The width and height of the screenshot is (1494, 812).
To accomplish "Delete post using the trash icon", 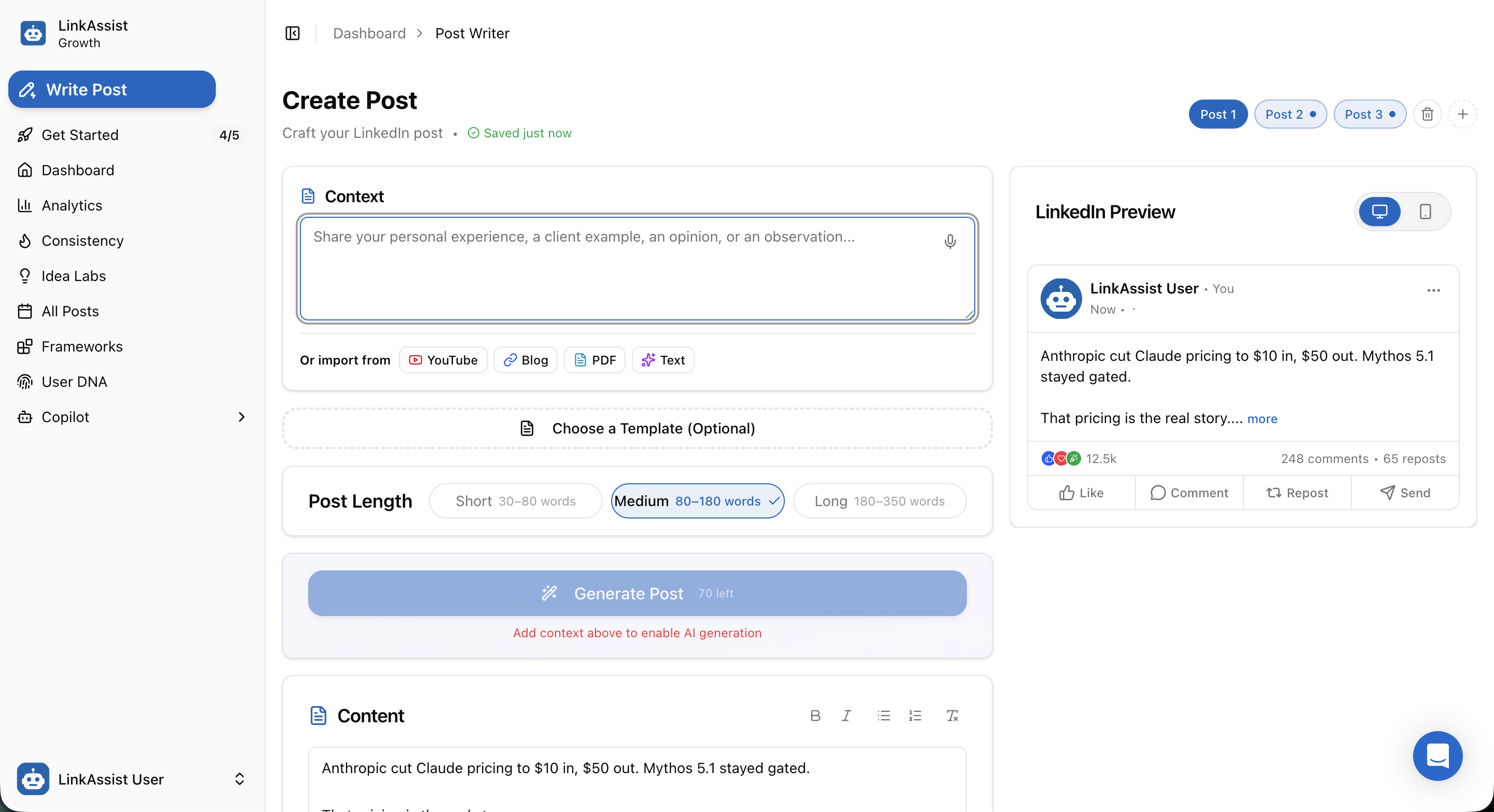I will click(x=1427, y=114).
